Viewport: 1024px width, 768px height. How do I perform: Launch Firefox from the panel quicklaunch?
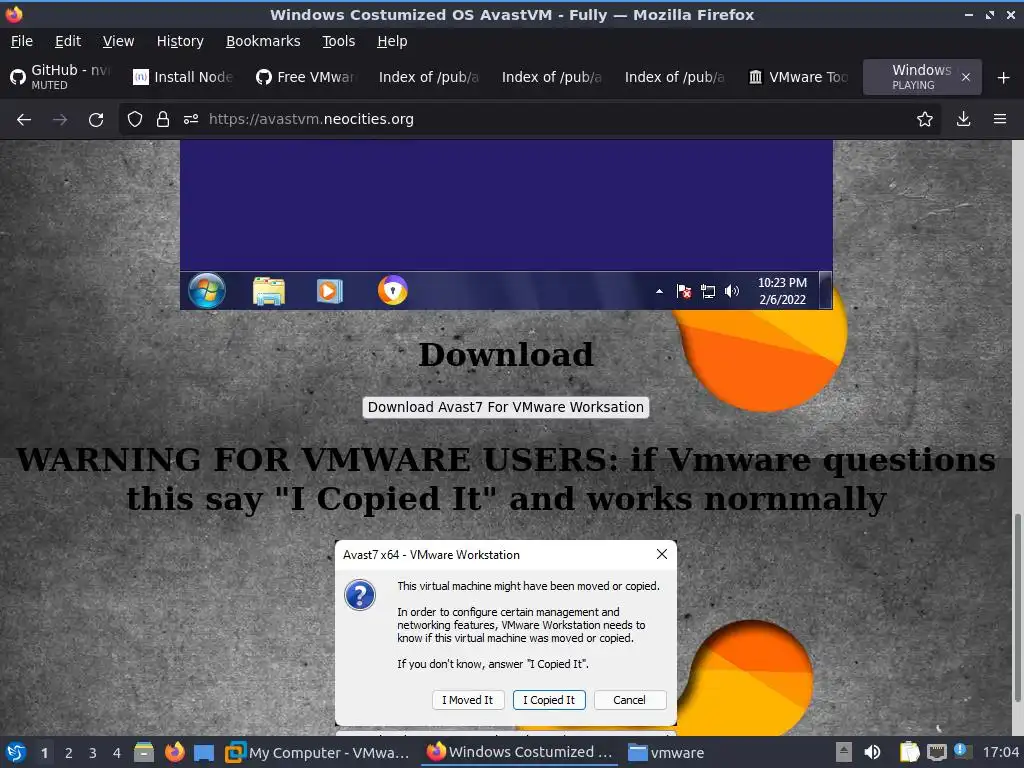174,753
